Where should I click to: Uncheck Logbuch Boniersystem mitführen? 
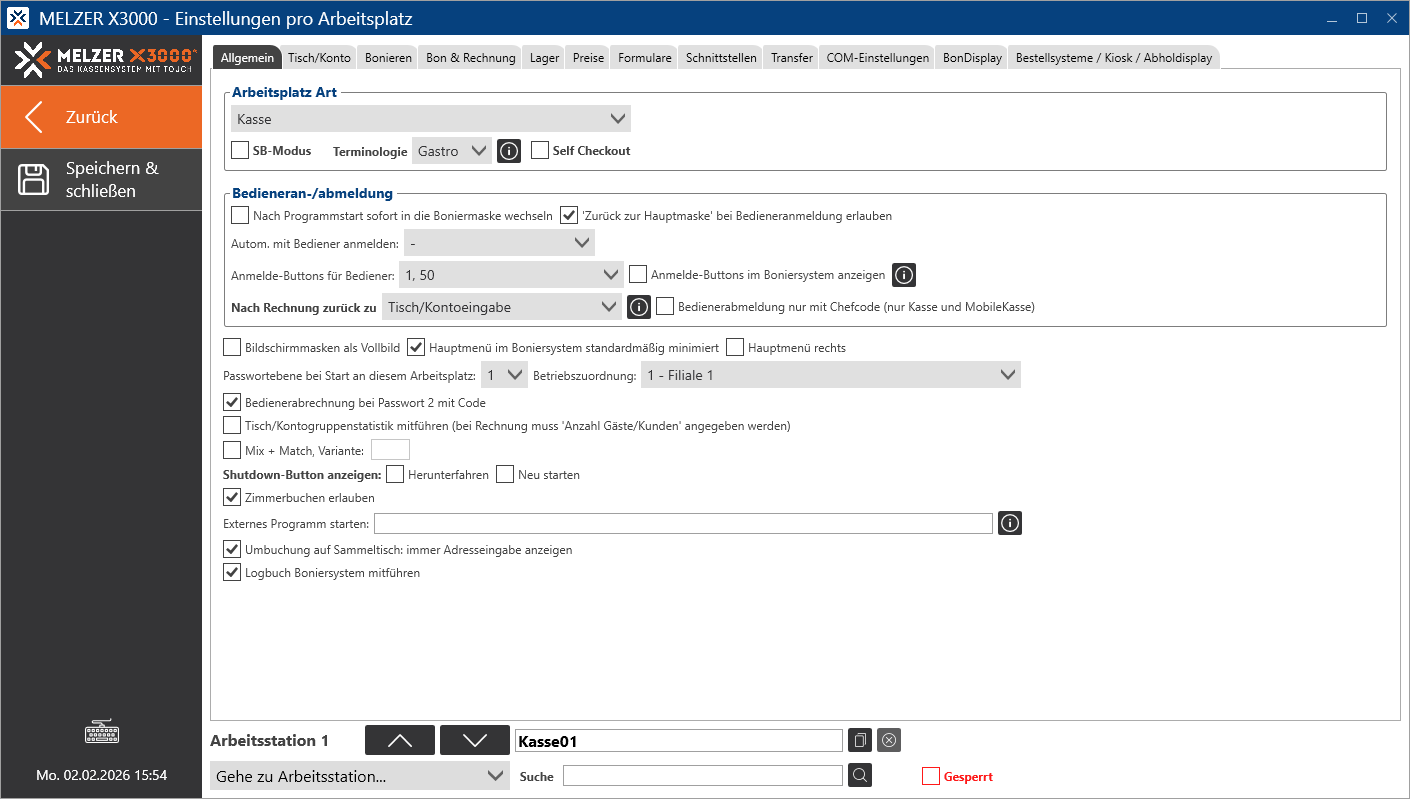[x=232, y=574]
